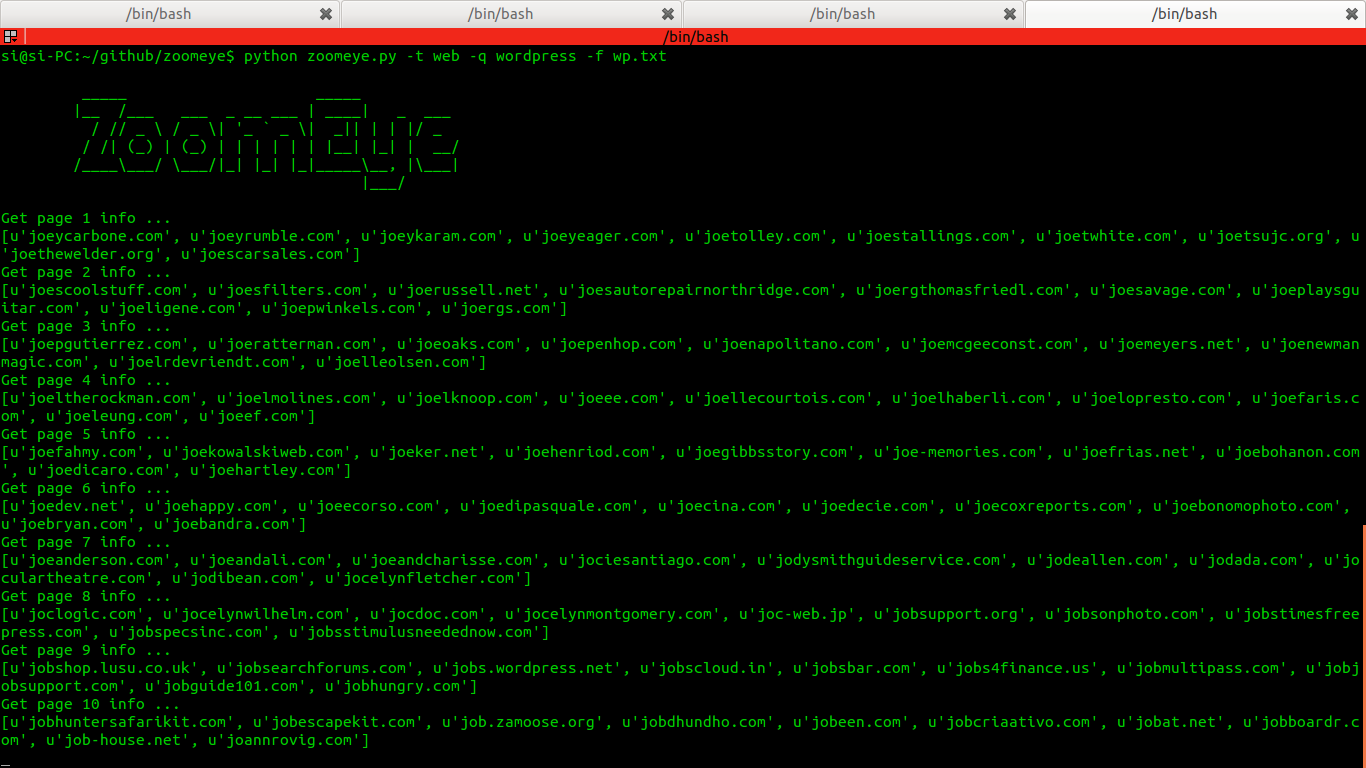Viewport: 1366px width, 768px height.
Task: Close the first /bin/bash tab
Action: click(x=326, y=14)
